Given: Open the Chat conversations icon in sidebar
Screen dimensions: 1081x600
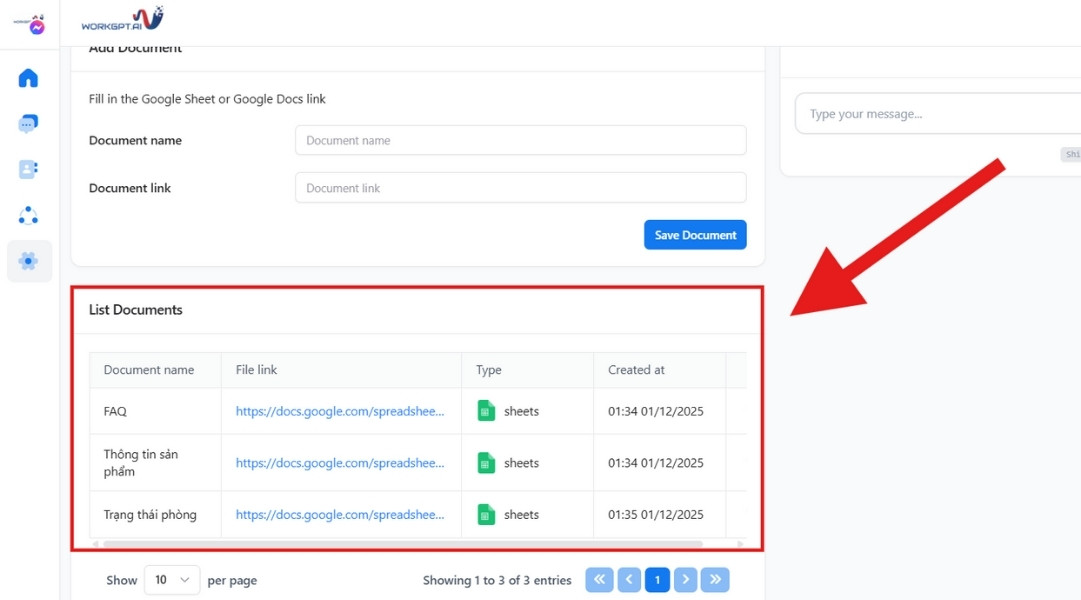Looking at the screenshot, I should 28,123.
